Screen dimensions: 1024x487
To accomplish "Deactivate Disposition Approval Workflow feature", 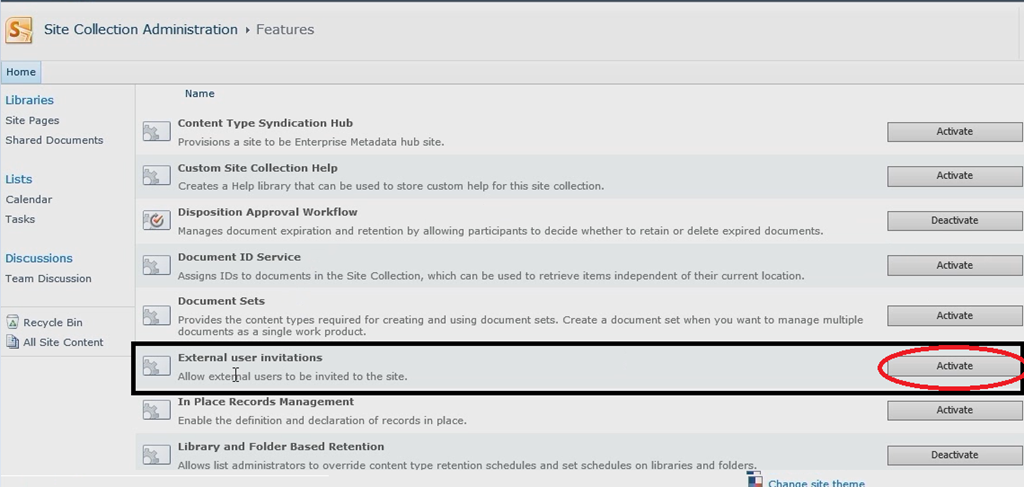I will [954, 221].
